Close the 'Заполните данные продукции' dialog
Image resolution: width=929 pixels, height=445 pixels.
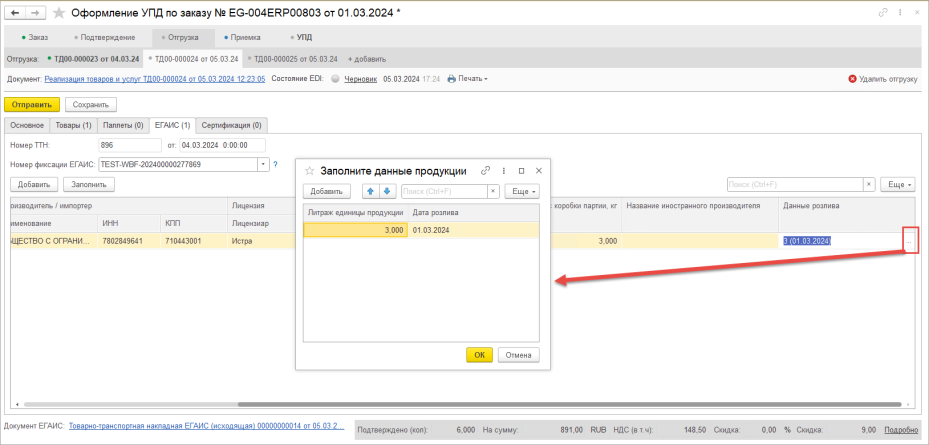coord(539,171)
